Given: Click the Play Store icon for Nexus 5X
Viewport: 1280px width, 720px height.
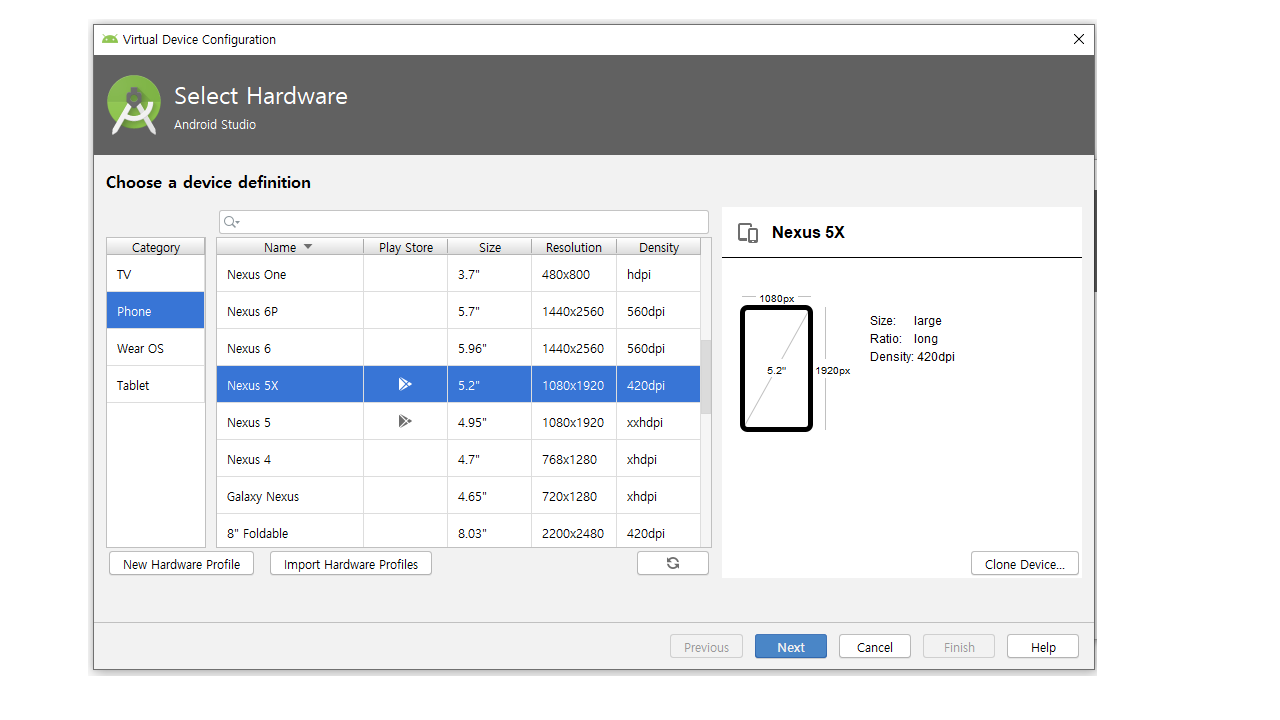Looking at the screenshot, I should pos(405,384).
